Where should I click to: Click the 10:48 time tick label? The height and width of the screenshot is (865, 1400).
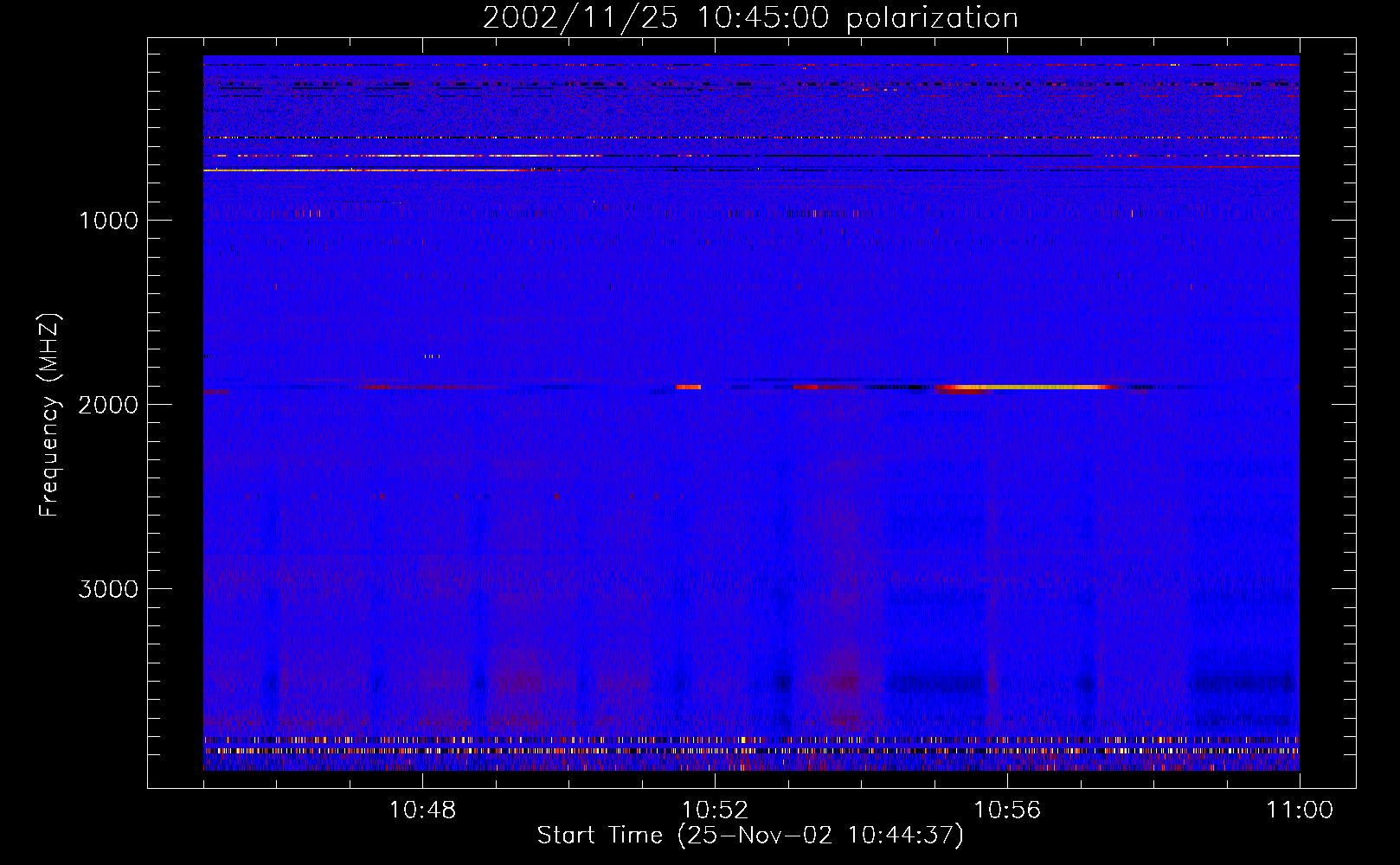tap(422, 811)
